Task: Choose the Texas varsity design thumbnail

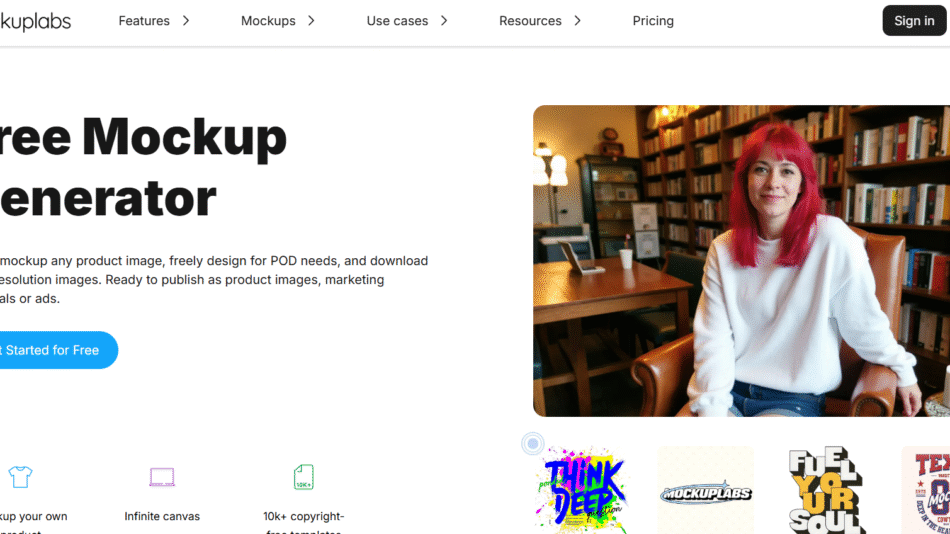Action: click(x=926, y=490)
